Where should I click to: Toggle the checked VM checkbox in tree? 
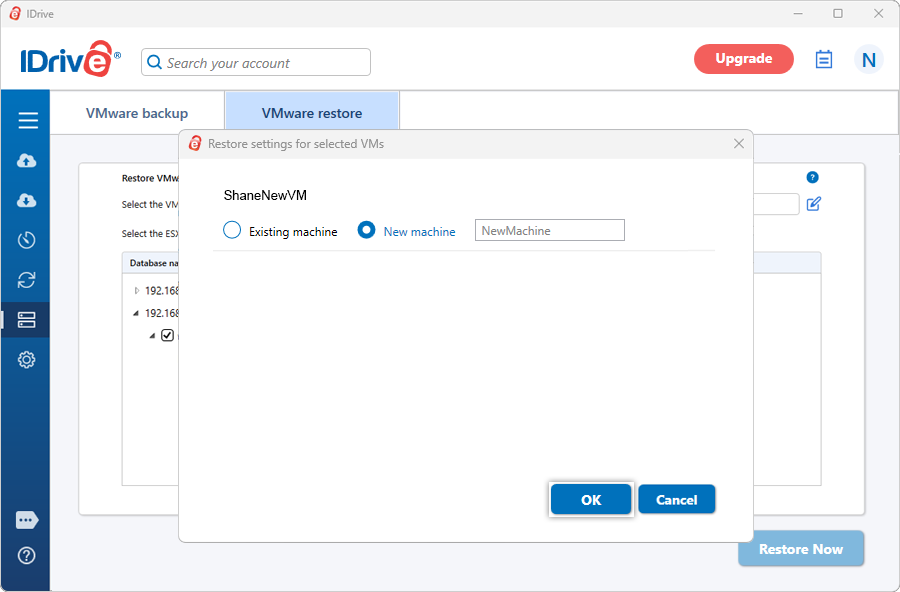(167, 335)
